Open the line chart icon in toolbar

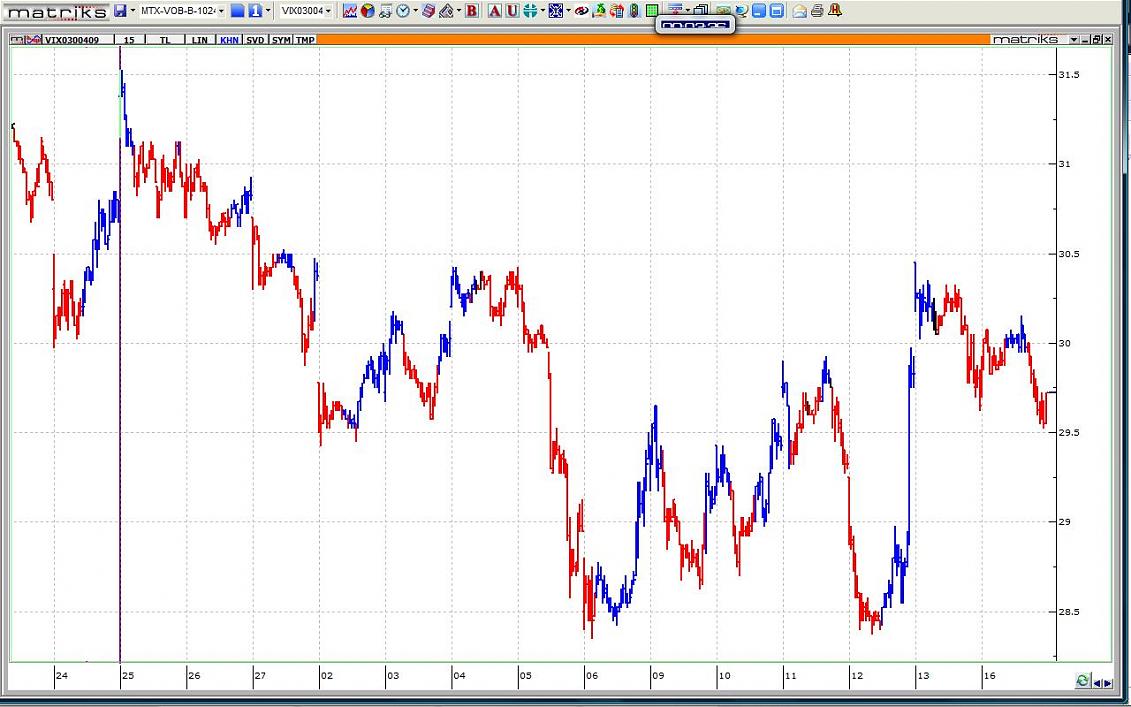[x=350, y=11]
